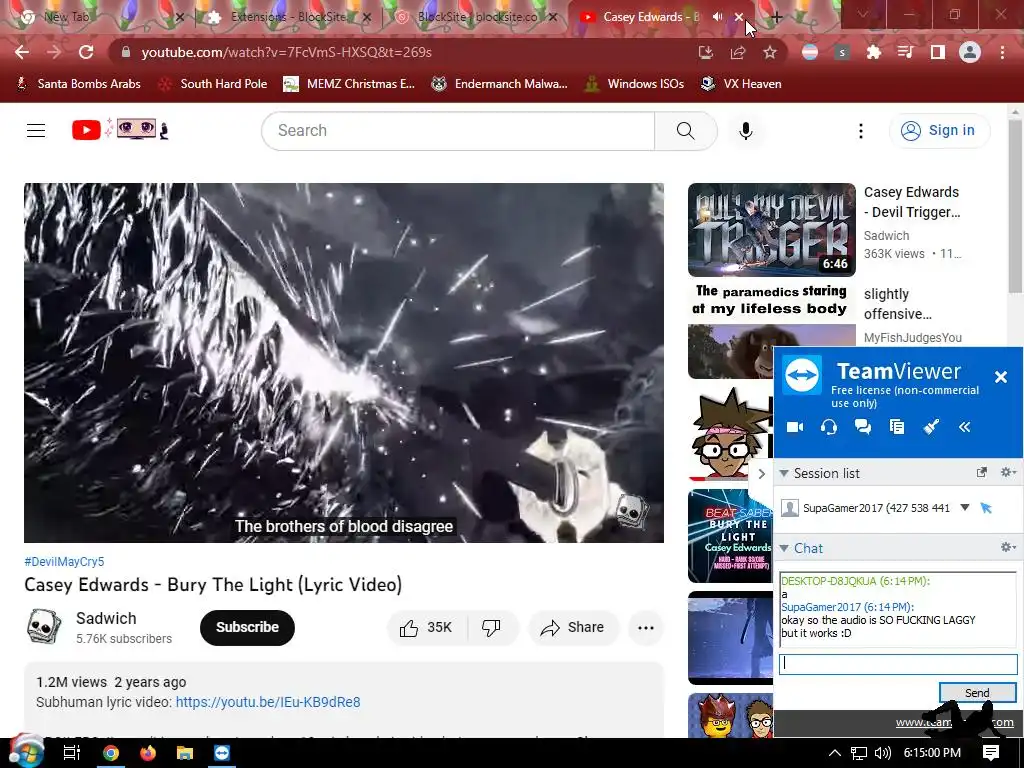Bookmark this page with the star icon

(x=770, y=52)
